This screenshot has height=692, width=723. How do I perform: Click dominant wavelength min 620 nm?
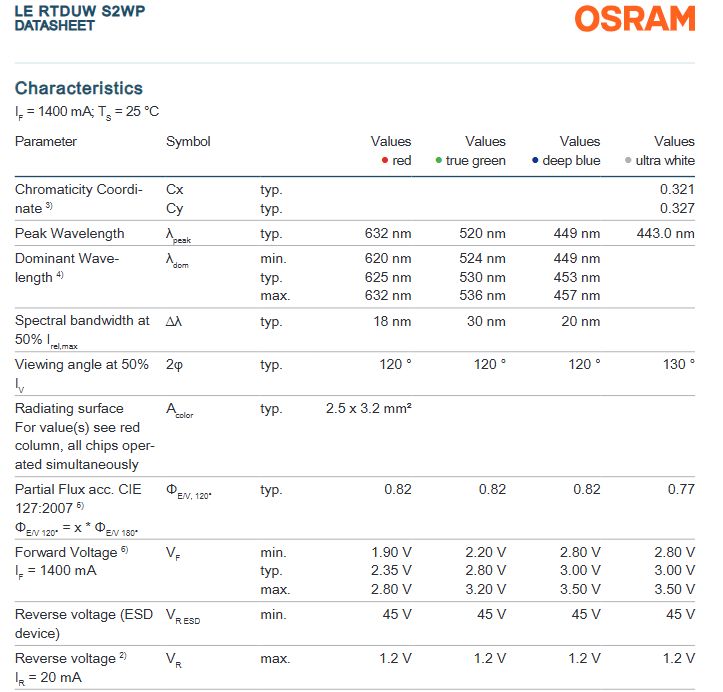pyautogui.click(x=388, y=258)
